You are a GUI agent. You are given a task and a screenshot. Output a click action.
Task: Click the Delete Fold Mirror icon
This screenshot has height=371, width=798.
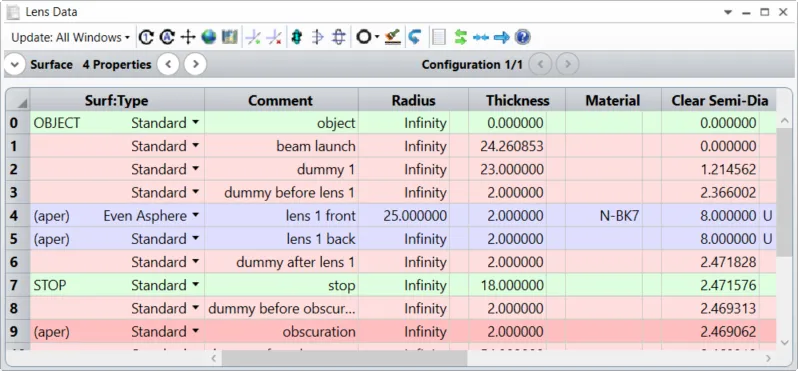(274, 37)
